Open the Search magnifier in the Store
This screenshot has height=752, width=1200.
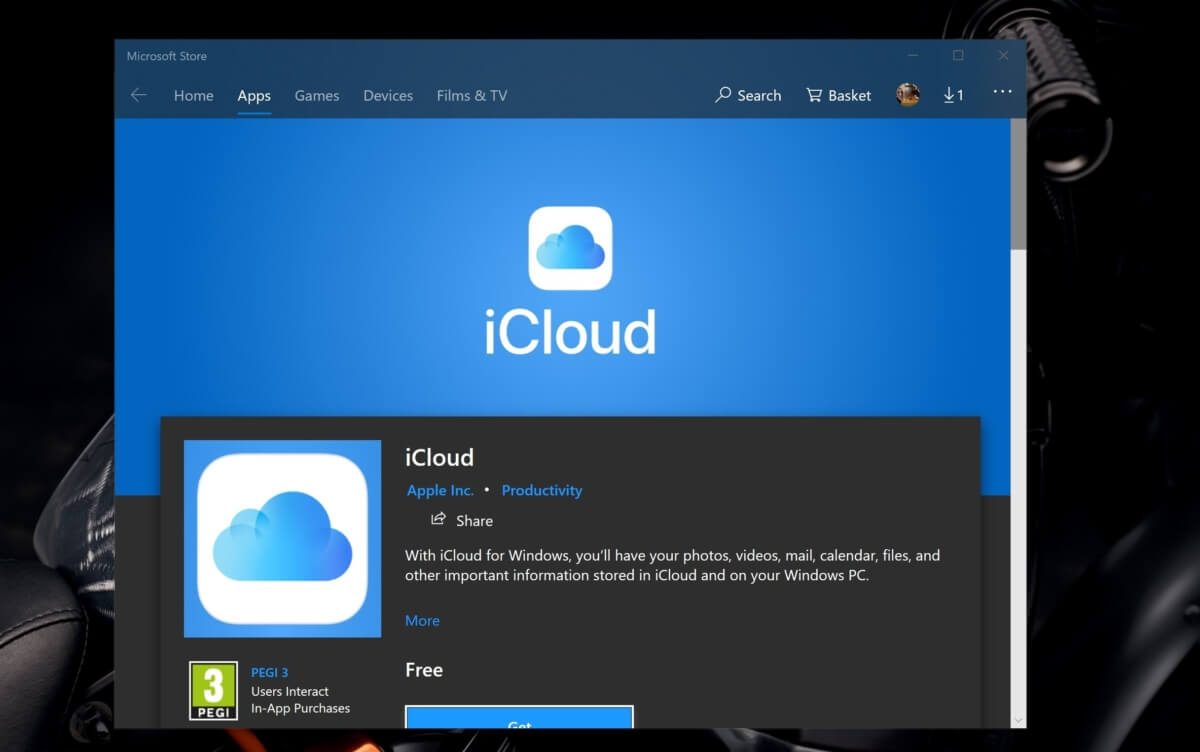point(724,95)
